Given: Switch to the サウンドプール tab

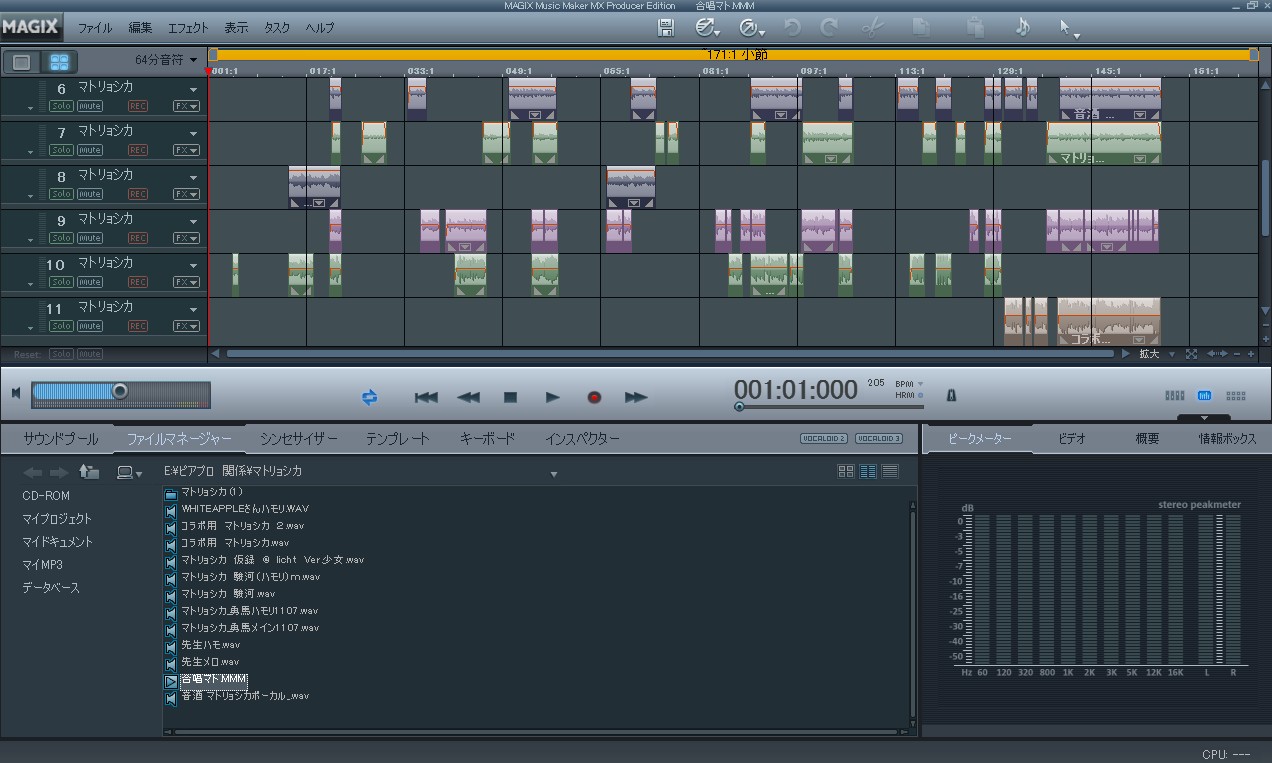Looking at the screenshot, I should (x=60, y=439).
